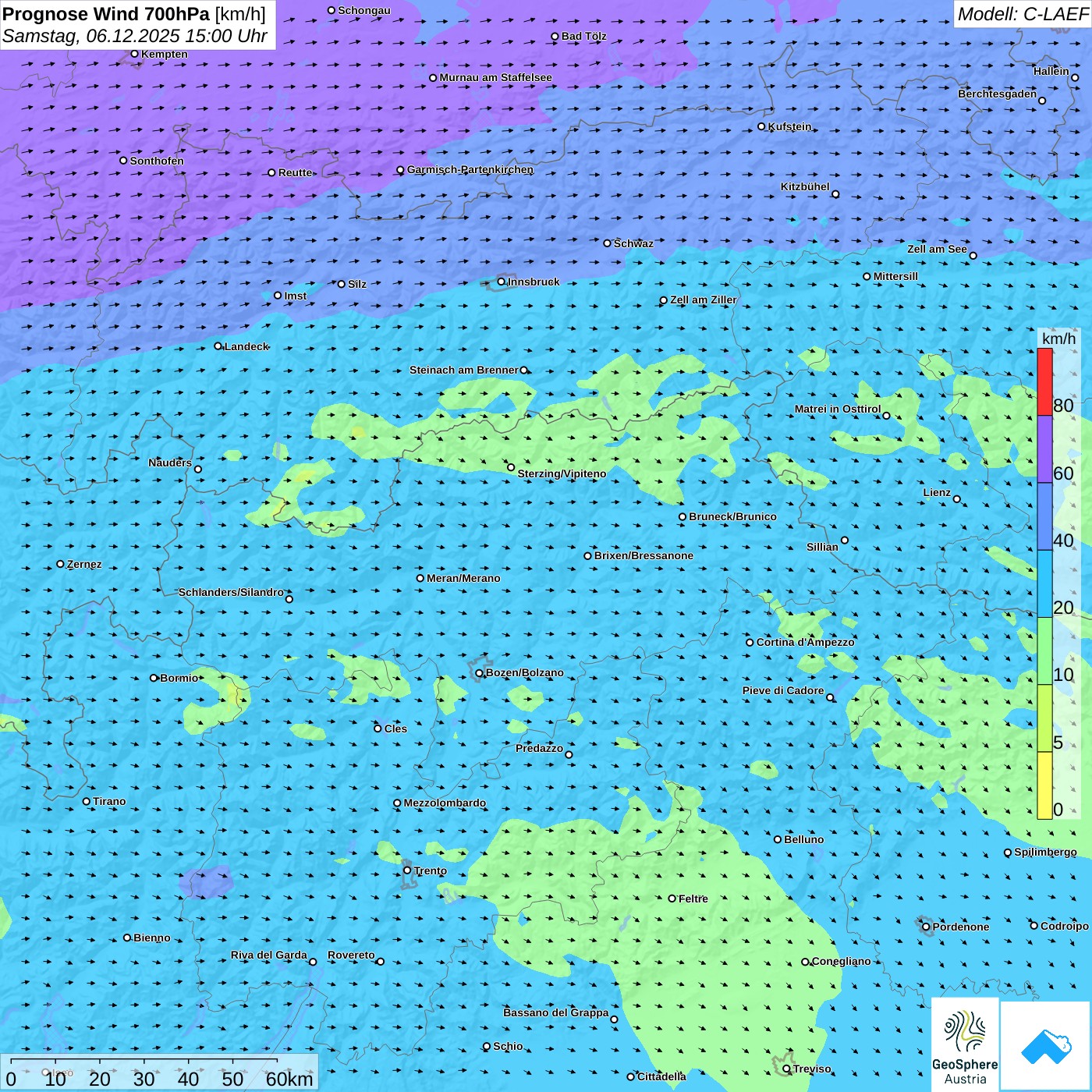
Task: Click the 'Prognose Wind 700hPa' title
Action: pyautogui.click(x=106, y=14)
